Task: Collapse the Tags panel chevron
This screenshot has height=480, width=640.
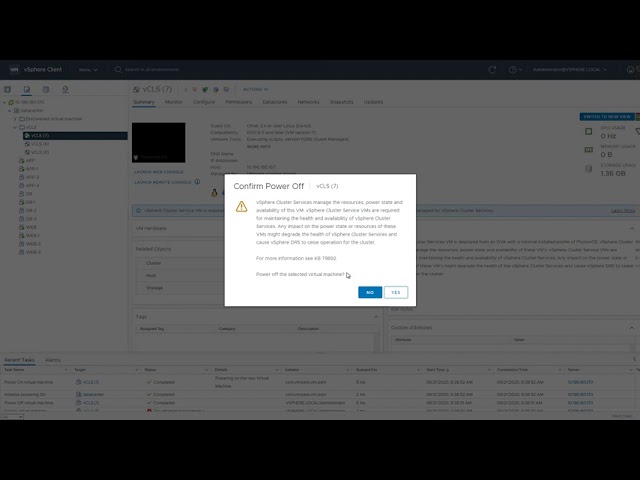Action: point(376,317)
